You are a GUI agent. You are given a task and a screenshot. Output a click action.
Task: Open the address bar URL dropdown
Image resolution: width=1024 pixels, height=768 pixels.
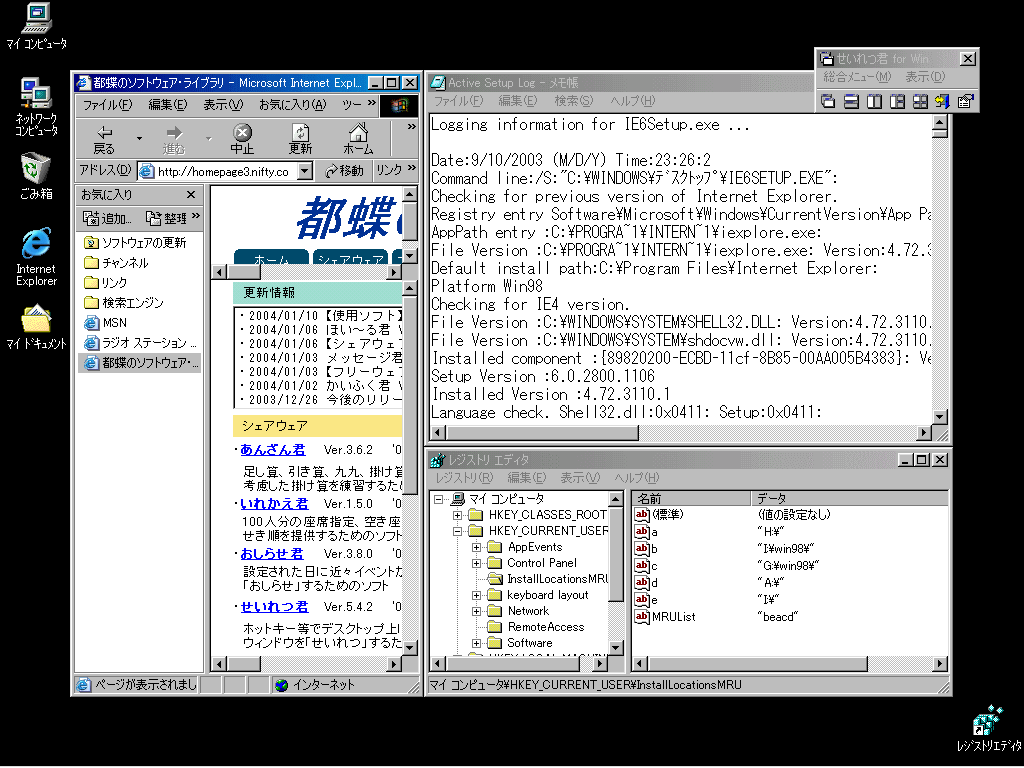(x=304, y=171)
